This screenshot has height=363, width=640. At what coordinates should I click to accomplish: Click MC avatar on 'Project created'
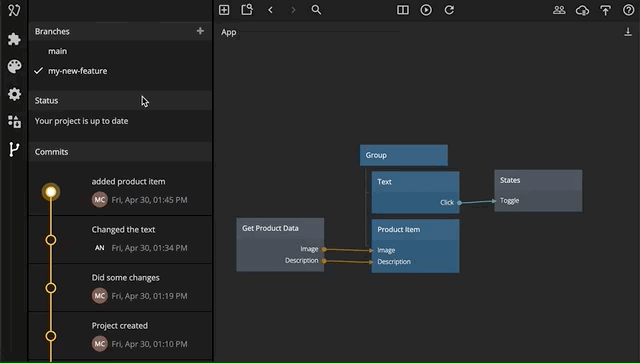click(100, 344)
